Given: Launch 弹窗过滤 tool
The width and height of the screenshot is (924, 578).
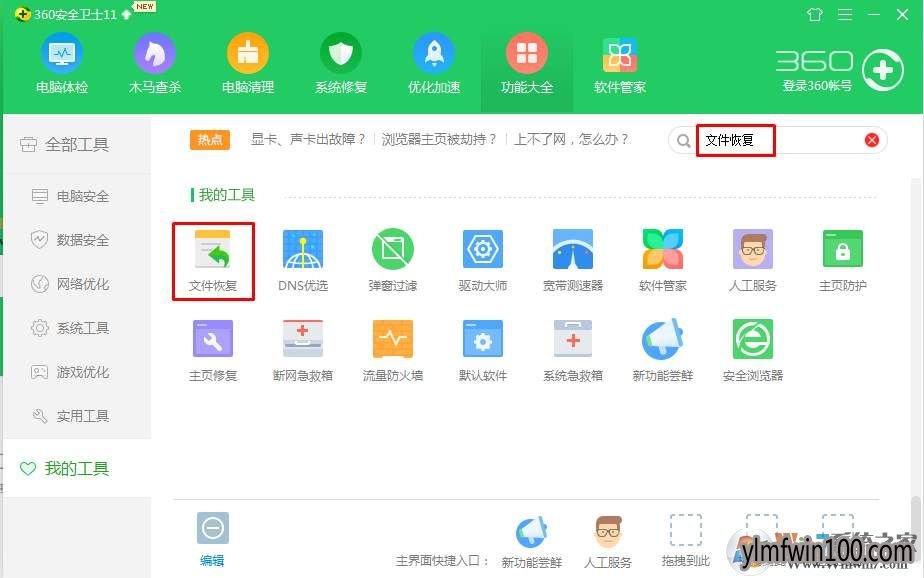Looking at the screenshot, I should (393, 261).
